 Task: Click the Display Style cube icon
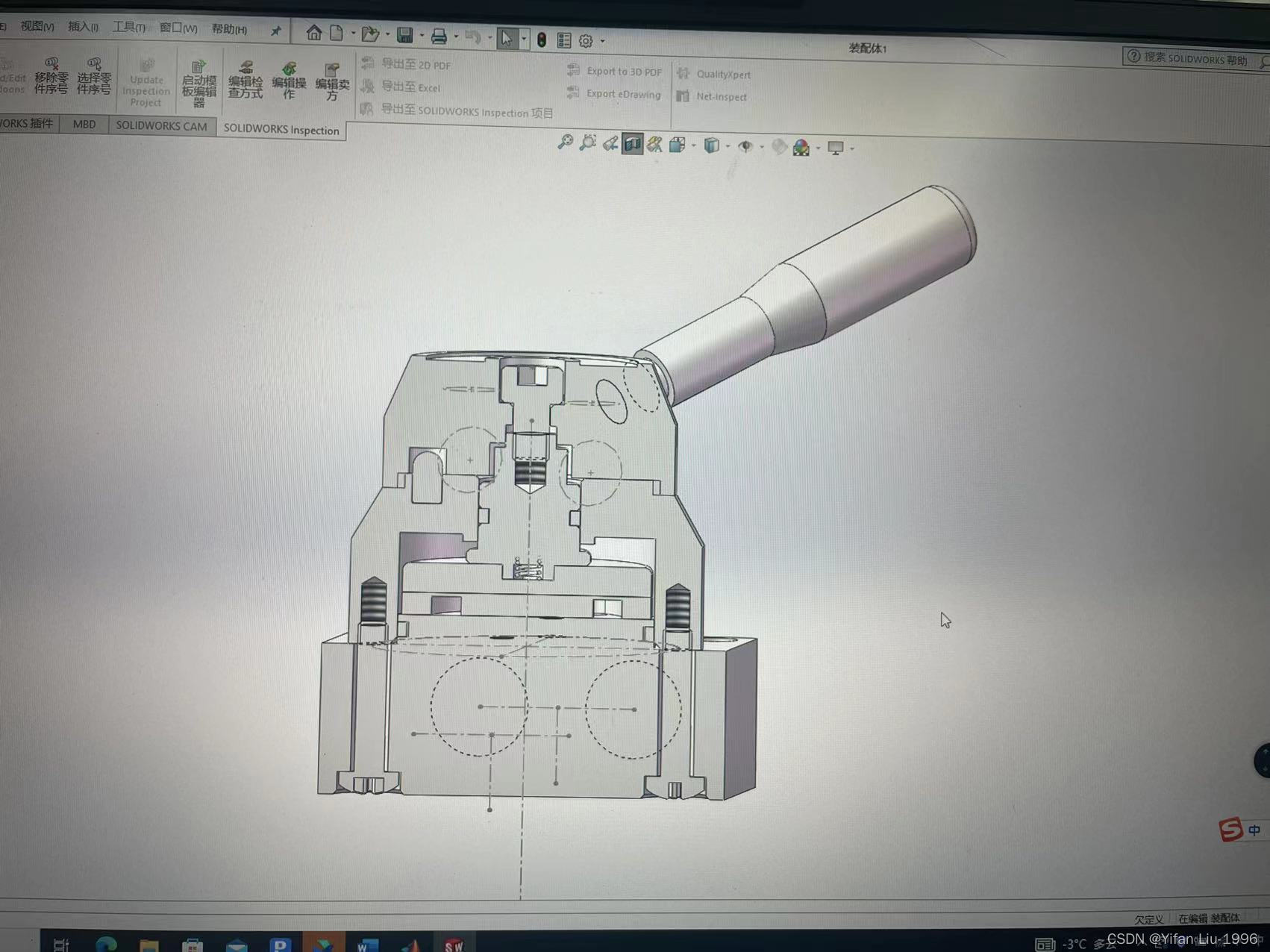(711, 145)
